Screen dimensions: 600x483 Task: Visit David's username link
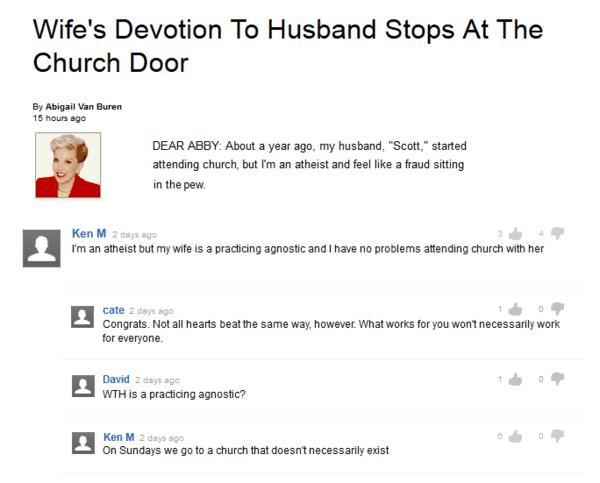(116, 379)
